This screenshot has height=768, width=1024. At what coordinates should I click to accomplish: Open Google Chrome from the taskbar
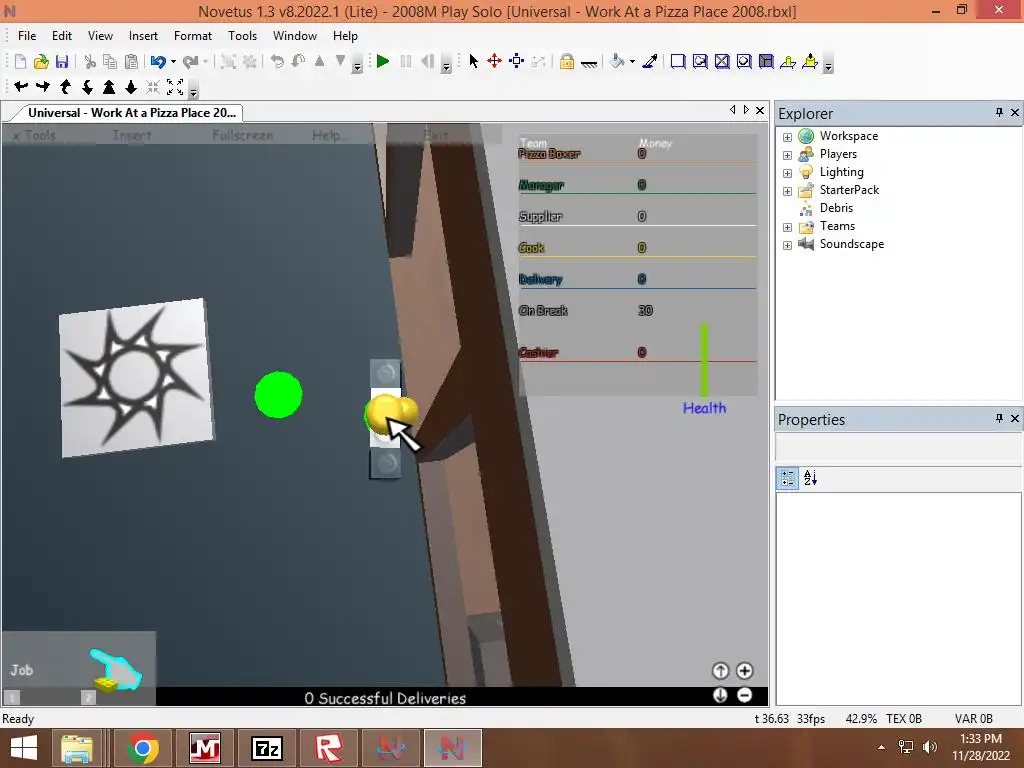142,748
